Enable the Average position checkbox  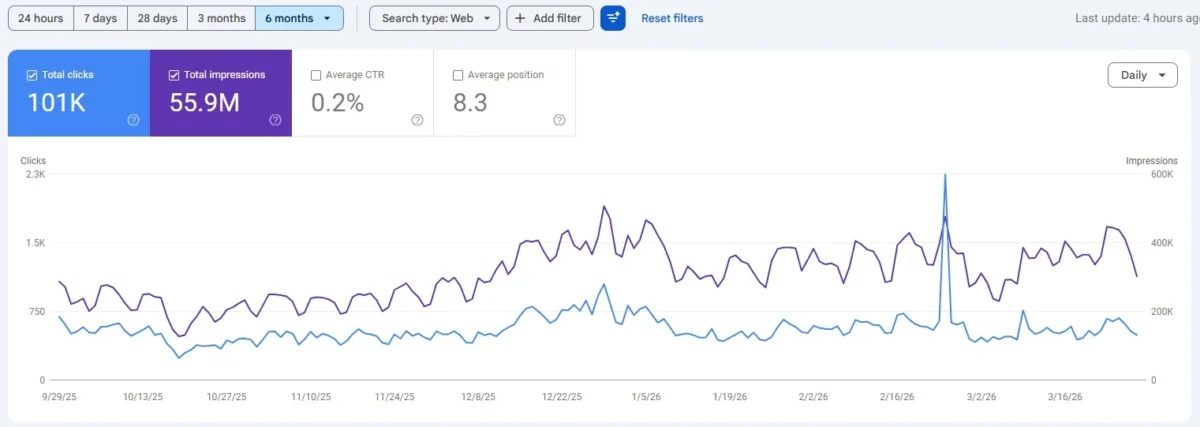point(458,75)
